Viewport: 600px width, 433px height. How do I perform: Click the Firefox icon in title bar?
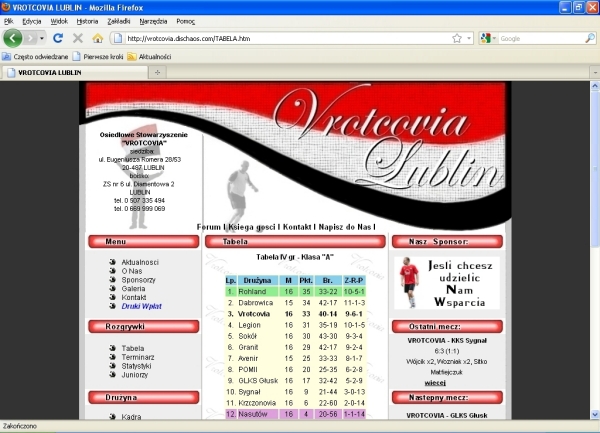[x=6, y=7]
